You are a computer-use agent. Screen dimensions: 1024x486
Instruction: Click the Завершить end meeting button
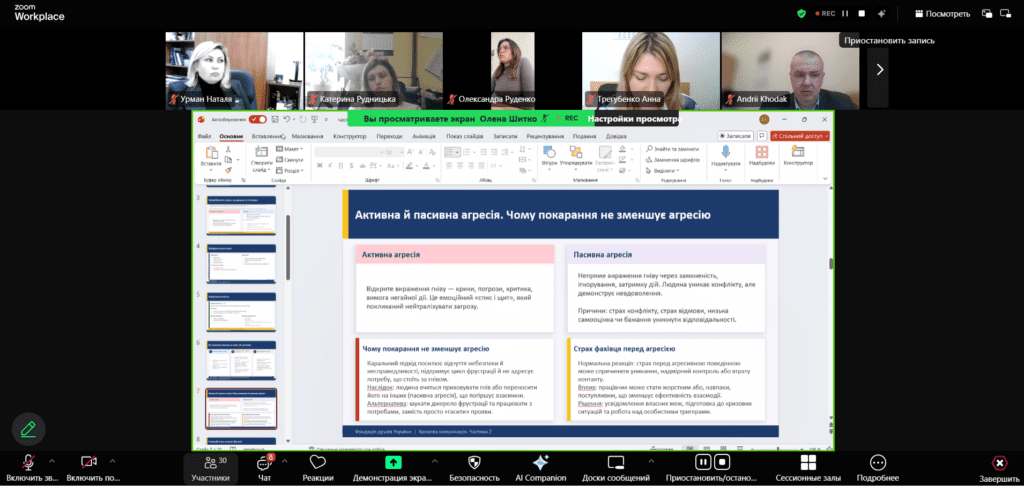click(999, 468)
